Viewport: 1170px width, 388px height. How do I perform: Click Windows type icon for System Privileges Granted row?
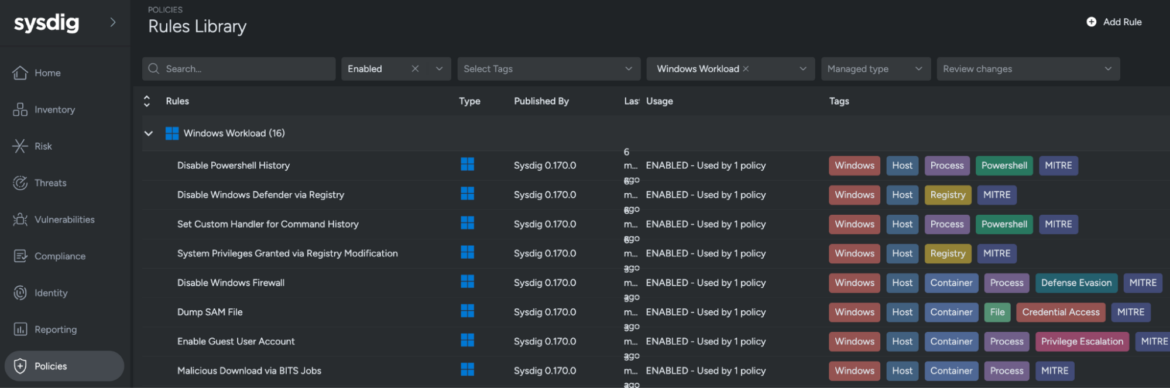point(467,252)
